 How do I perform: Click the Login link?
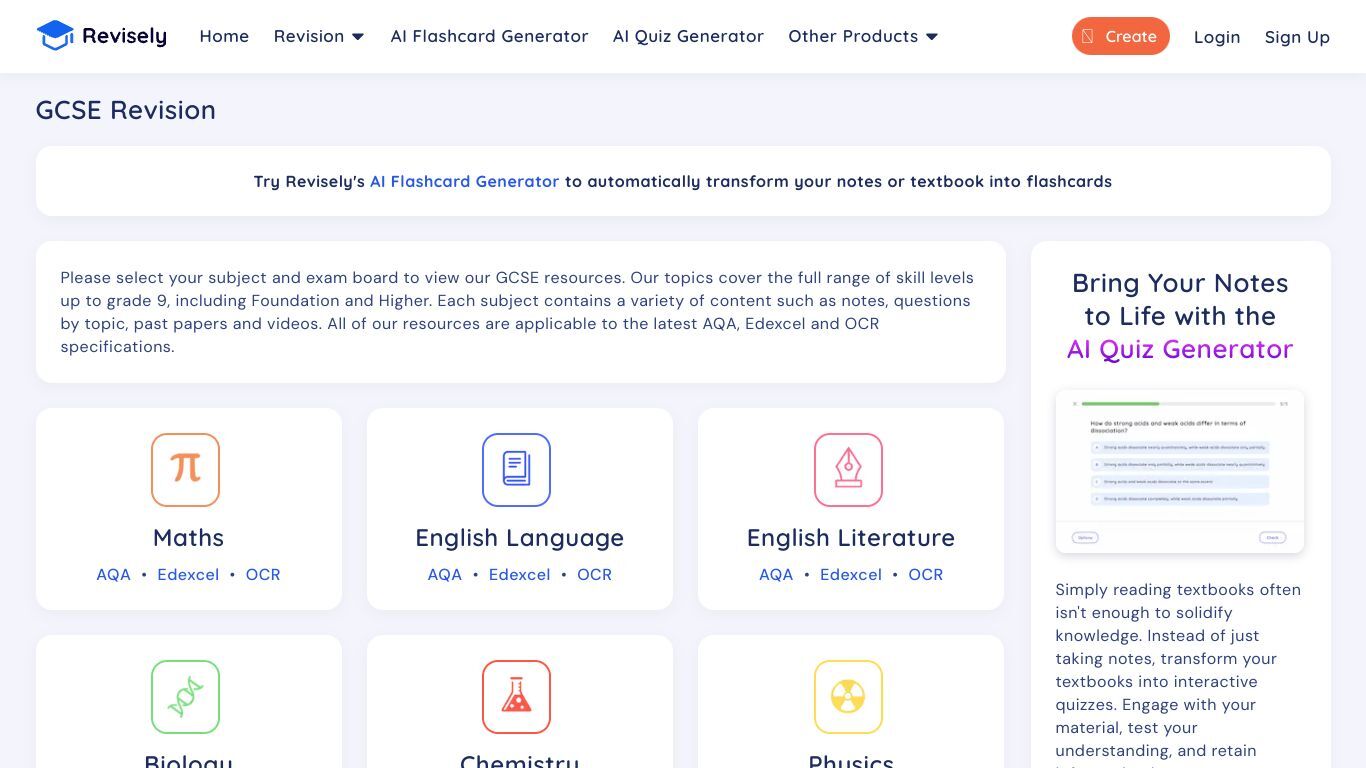click(x=1217, y=37)
